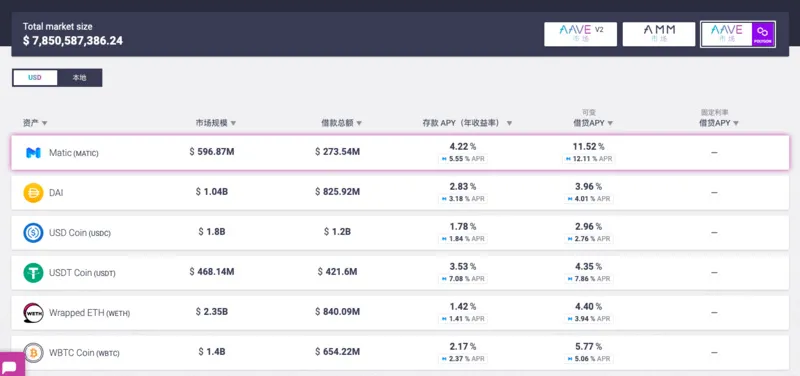Click the USDT Tether icon
This screenshot has width=800, height=376.
(33, 273)
